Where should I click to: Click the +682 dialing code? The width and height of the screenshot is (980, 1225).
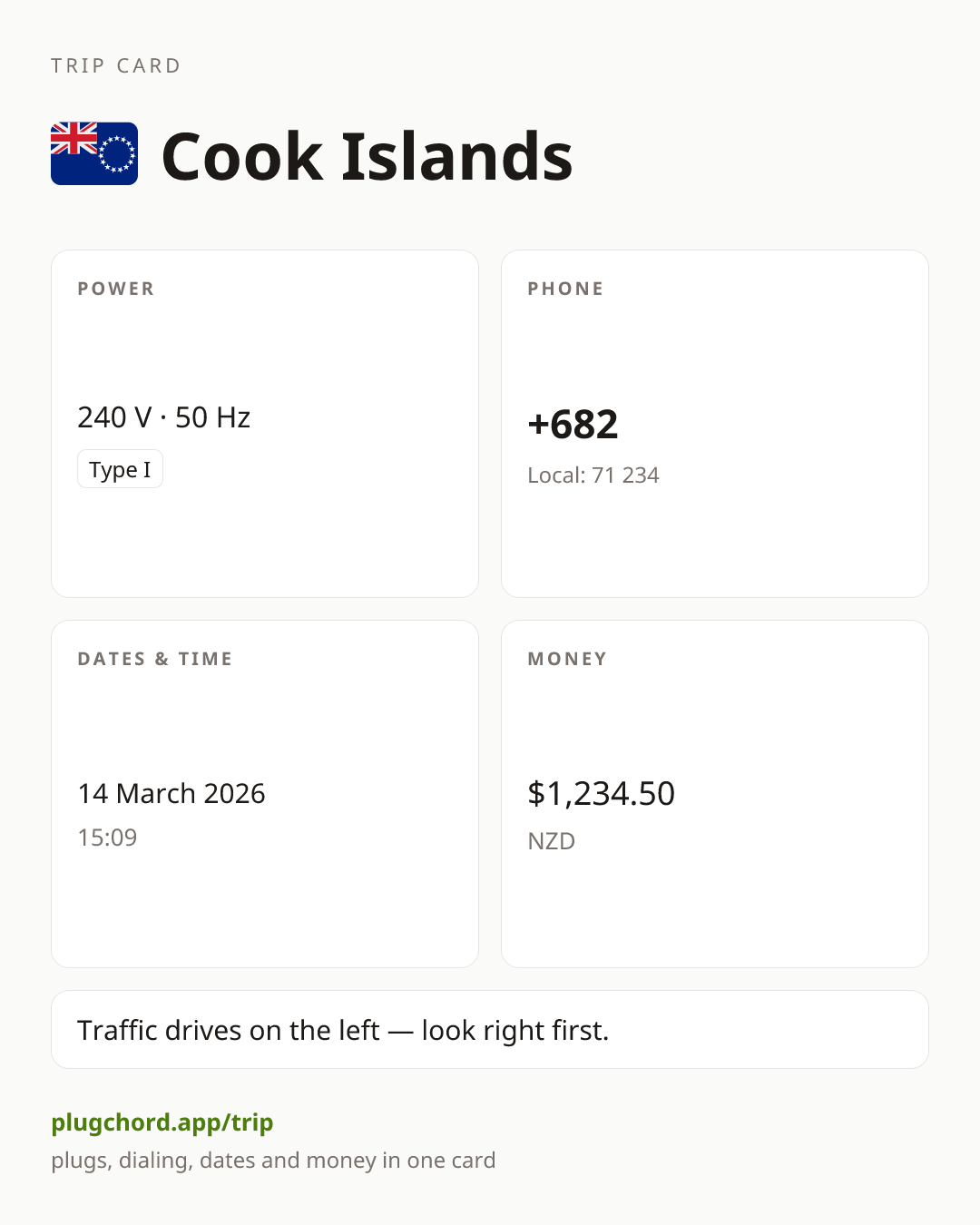coord(573,424)
